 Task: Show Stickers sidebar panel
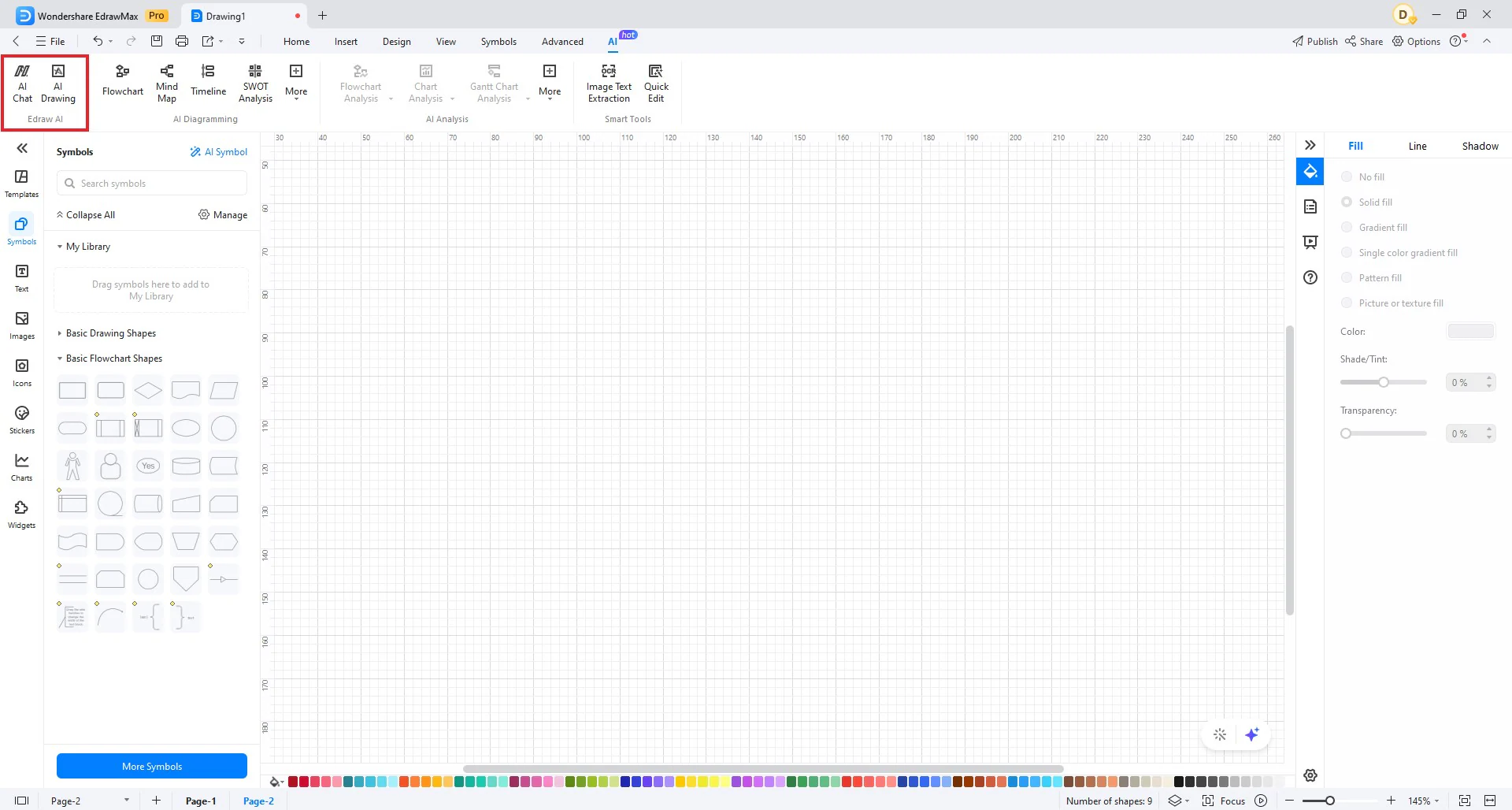[x=21, y=419]
